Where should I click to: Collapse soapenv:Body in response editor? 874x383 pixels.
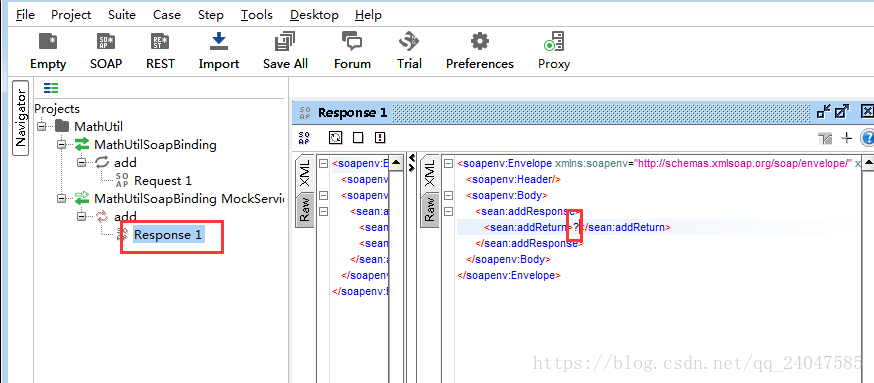(x=448, y=196)
